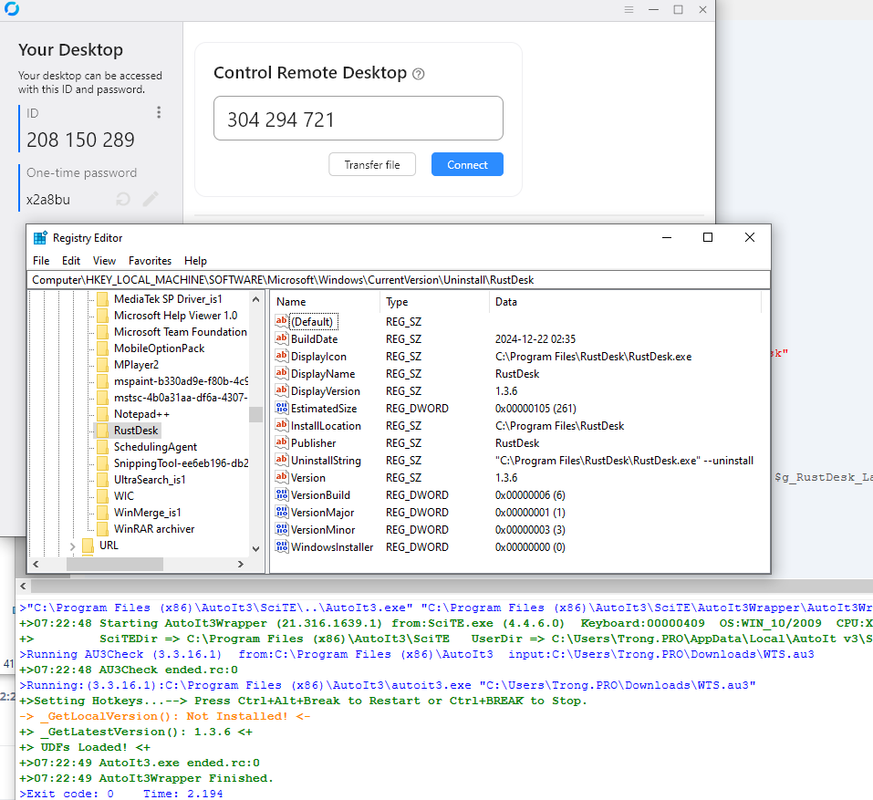Click the tree scroll down arrow

tap(256, 549)
